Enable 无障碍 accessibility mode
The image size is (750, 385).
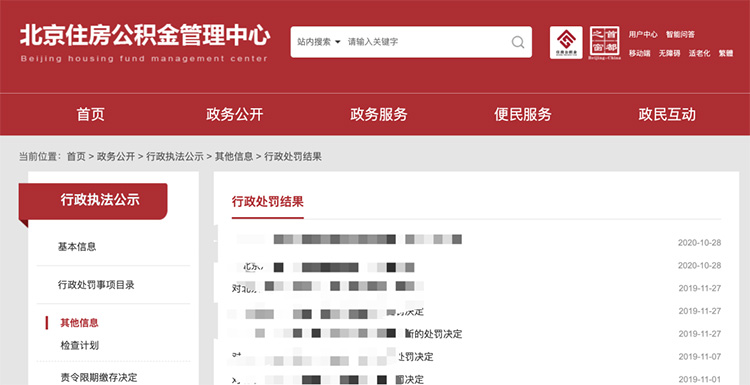pos(669,54)
